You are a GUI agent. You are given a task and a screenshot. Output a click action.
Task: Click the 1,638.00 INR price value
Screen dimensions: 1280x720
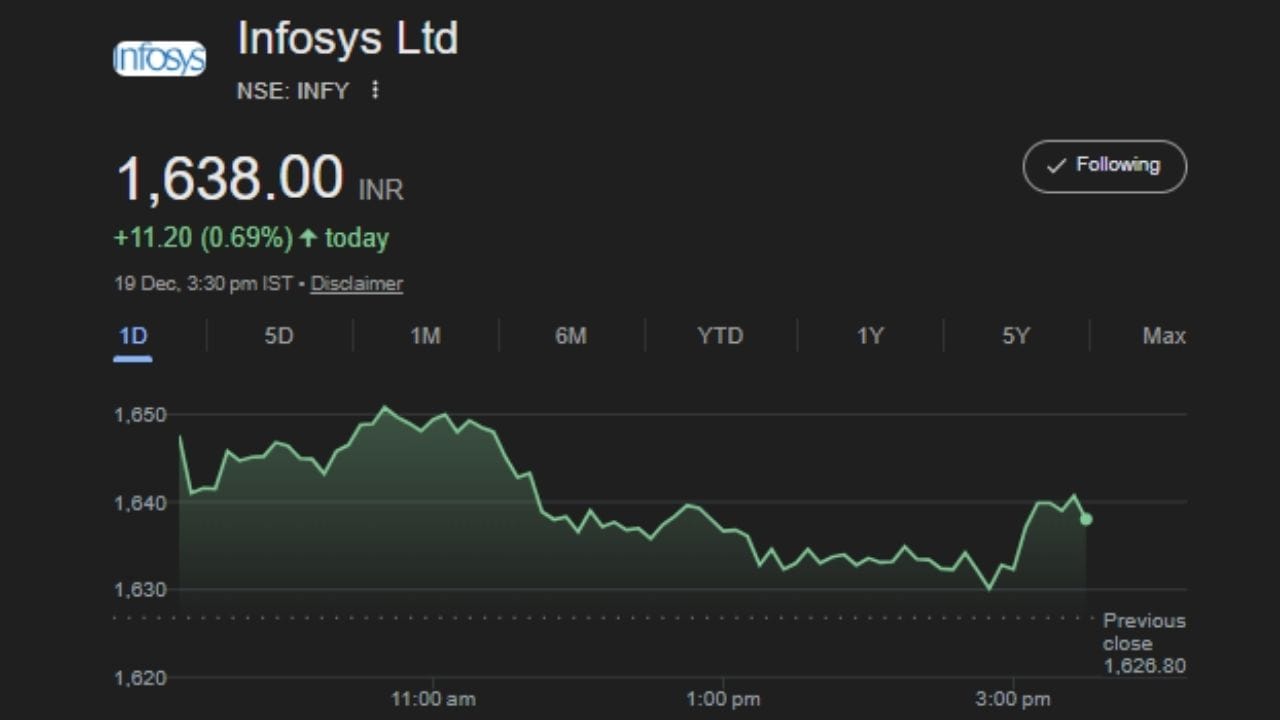click(x=231, y=179)
